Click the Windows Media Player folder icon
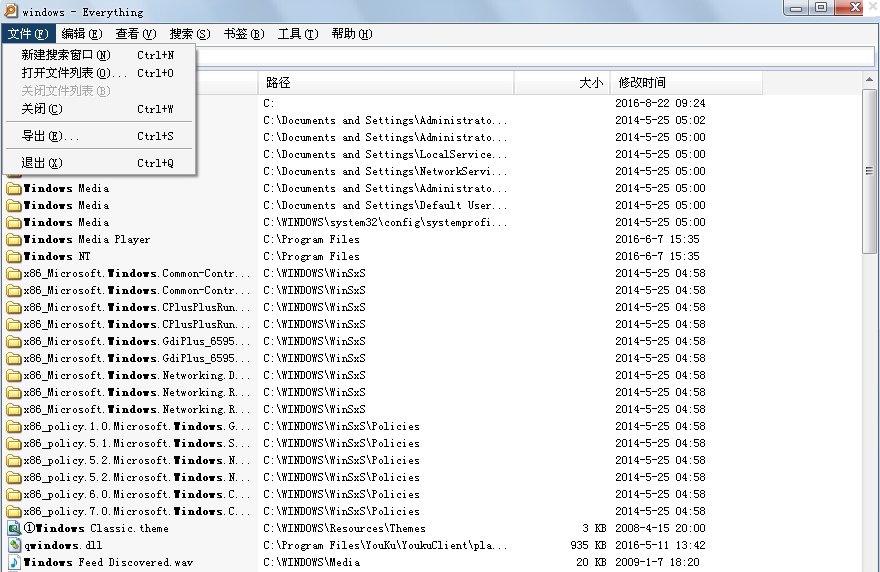880x572 pixels. [14, 239]
